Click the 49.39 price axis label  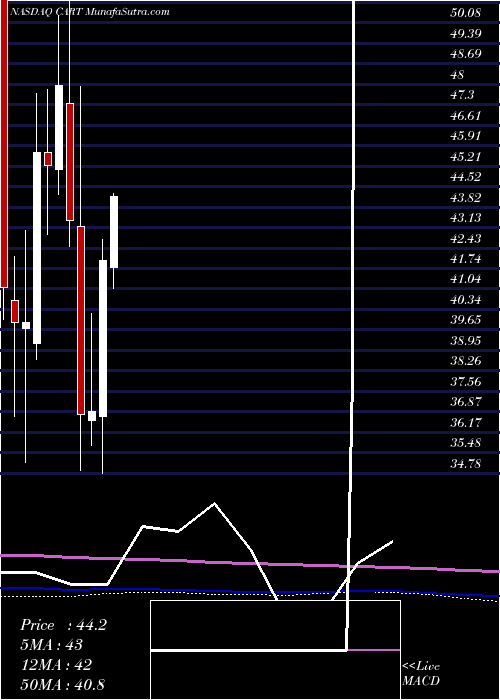465,33
